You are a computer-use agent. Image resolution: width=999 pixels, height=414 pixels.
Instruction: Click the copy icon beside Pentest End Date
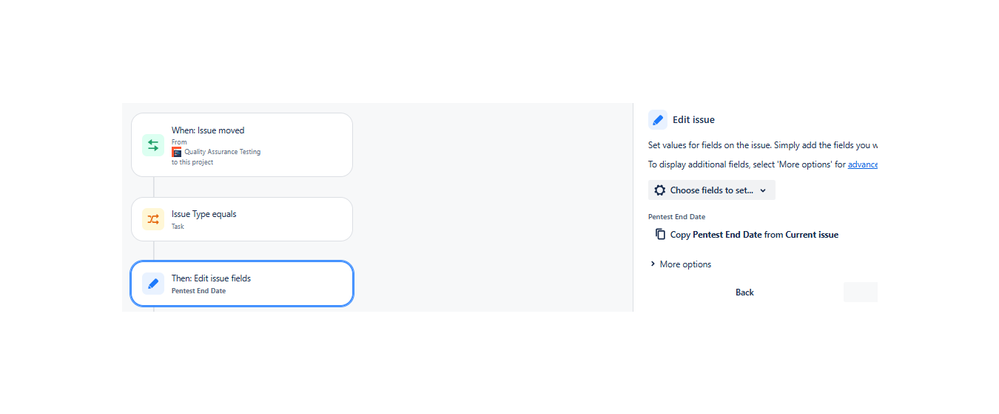coord(660,234)
